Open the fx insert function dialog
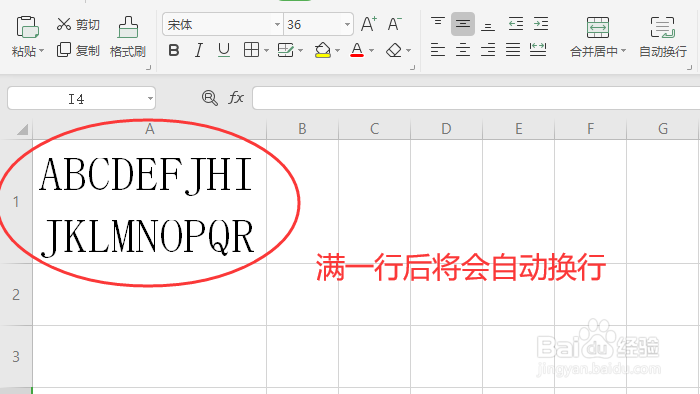700x394 pixels. tap(236, 97)
